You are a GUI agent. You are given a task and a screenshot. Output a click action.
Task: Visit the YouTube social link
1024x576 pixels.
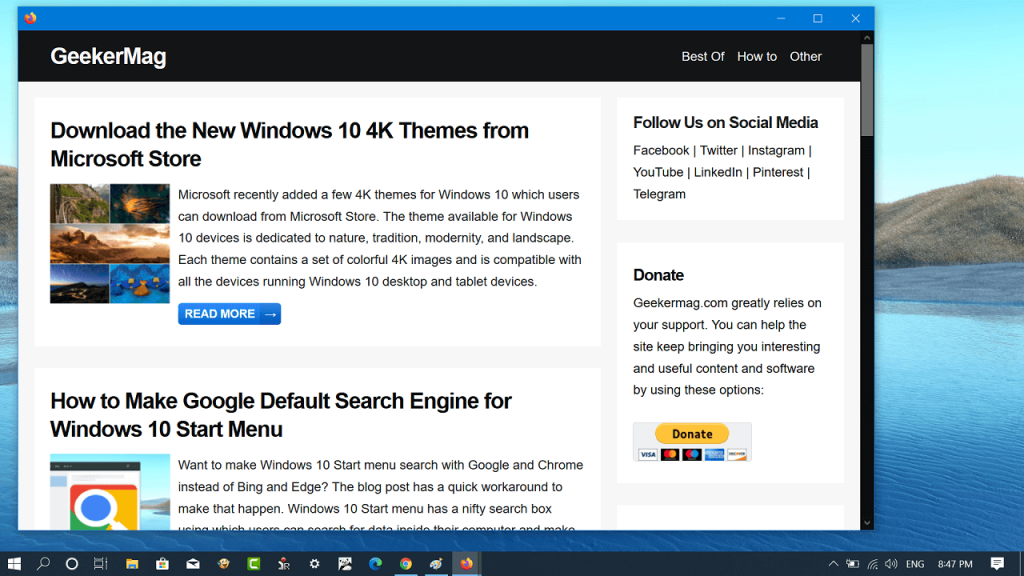(658, 172)
